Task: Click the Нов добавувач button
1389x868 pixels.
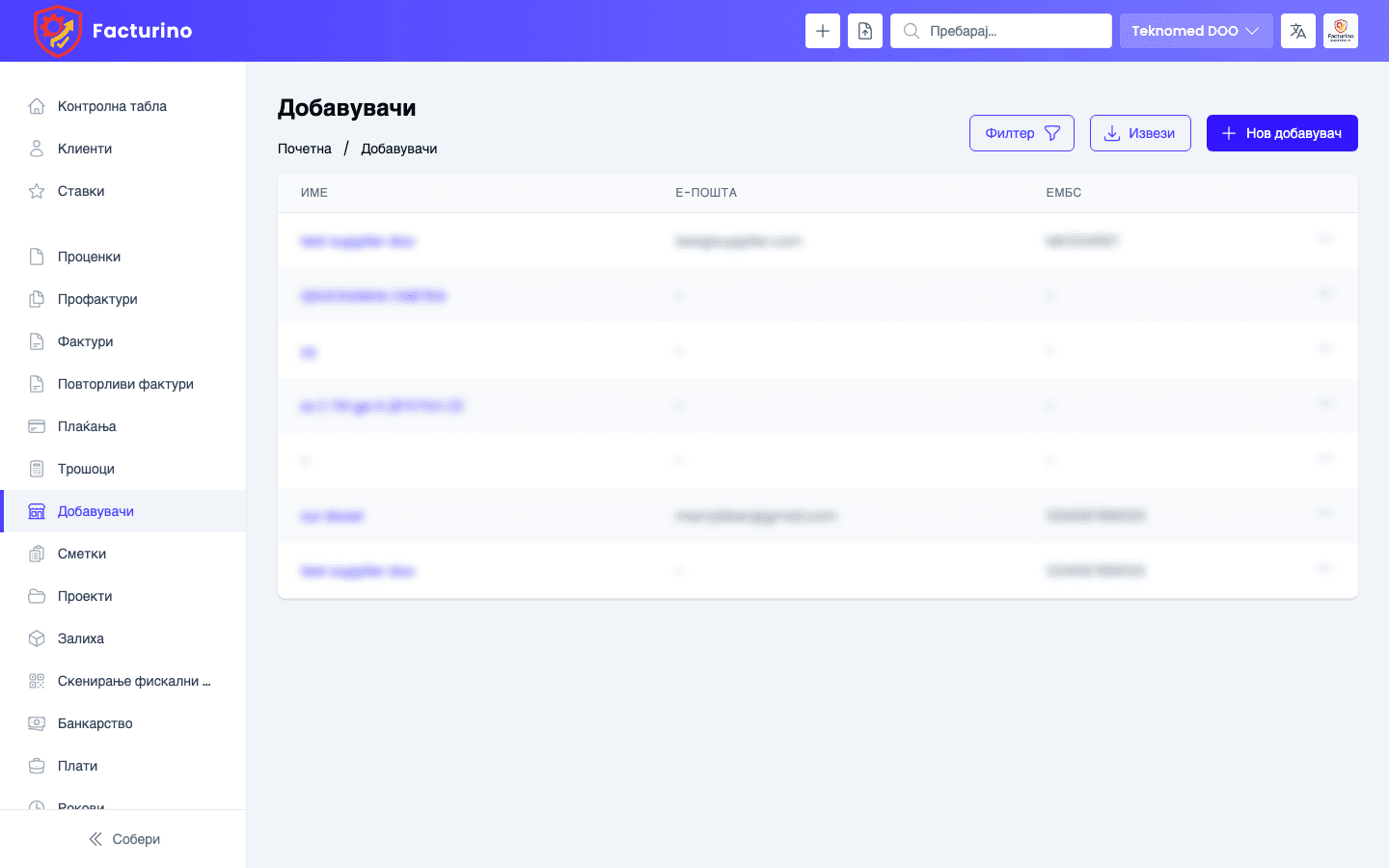Action: click(1281, 133)
